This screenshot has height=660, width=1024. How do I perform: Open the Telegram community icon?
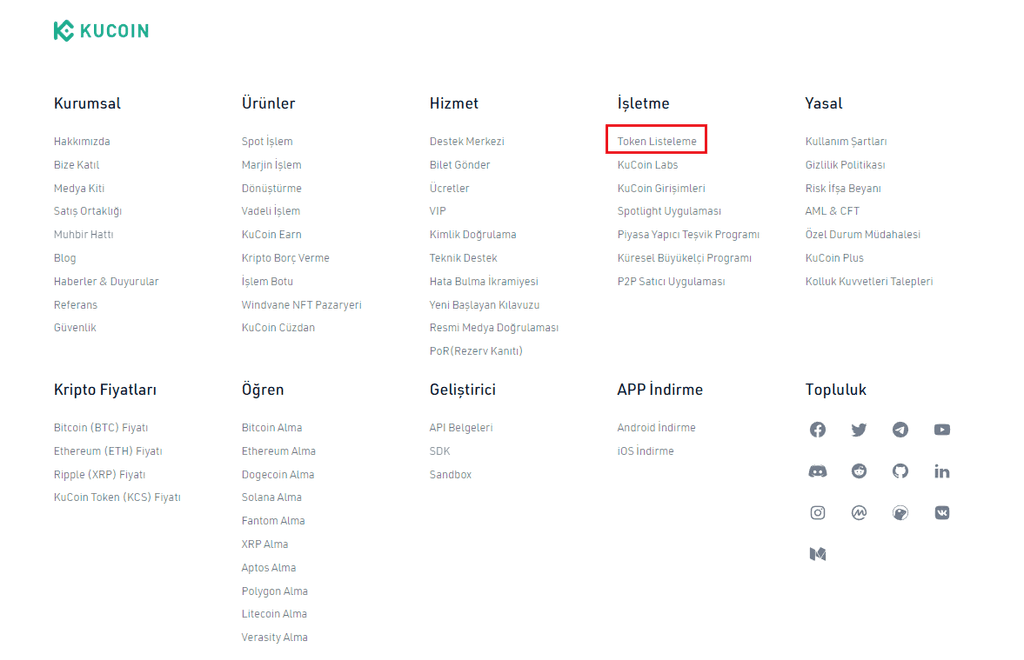click(x=901, y=430)
